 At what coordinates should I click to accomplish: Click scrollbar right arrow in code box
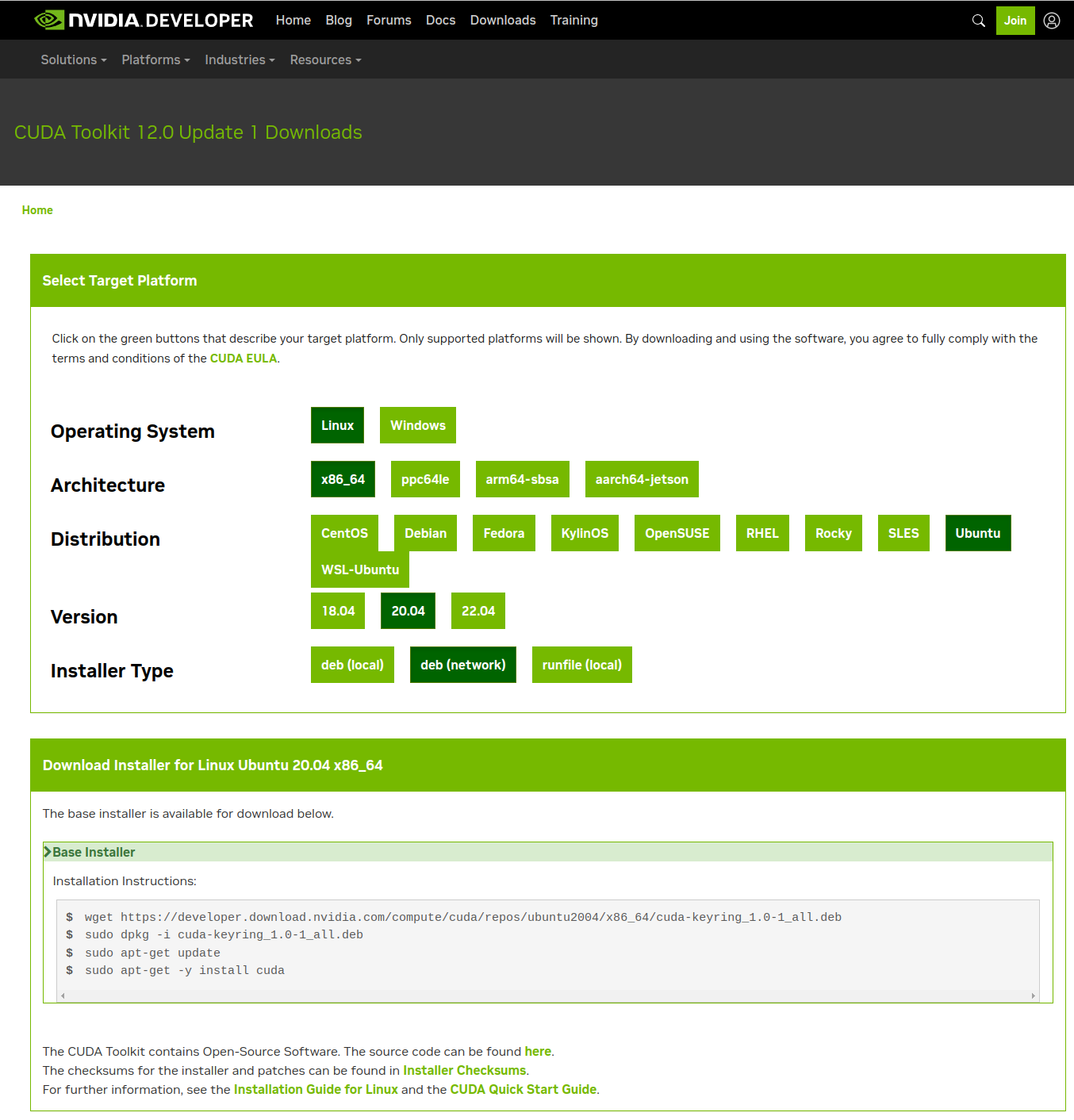tap(1033, 995)
